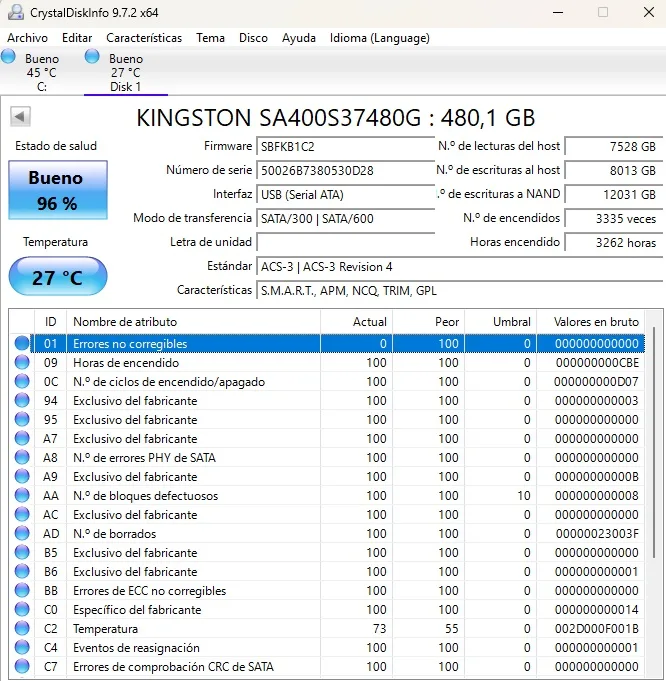Open the Ayuda menu
The height and width of the screenshot is (681, 666).
[299, 38]
